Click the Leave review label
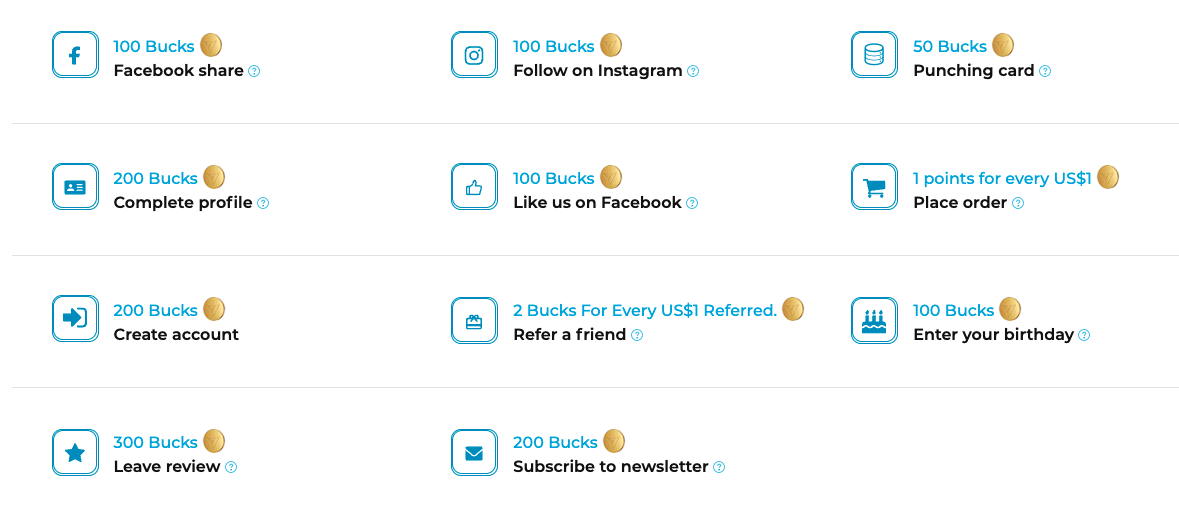This screenshot has height=523, width=1179. point(166,467)
